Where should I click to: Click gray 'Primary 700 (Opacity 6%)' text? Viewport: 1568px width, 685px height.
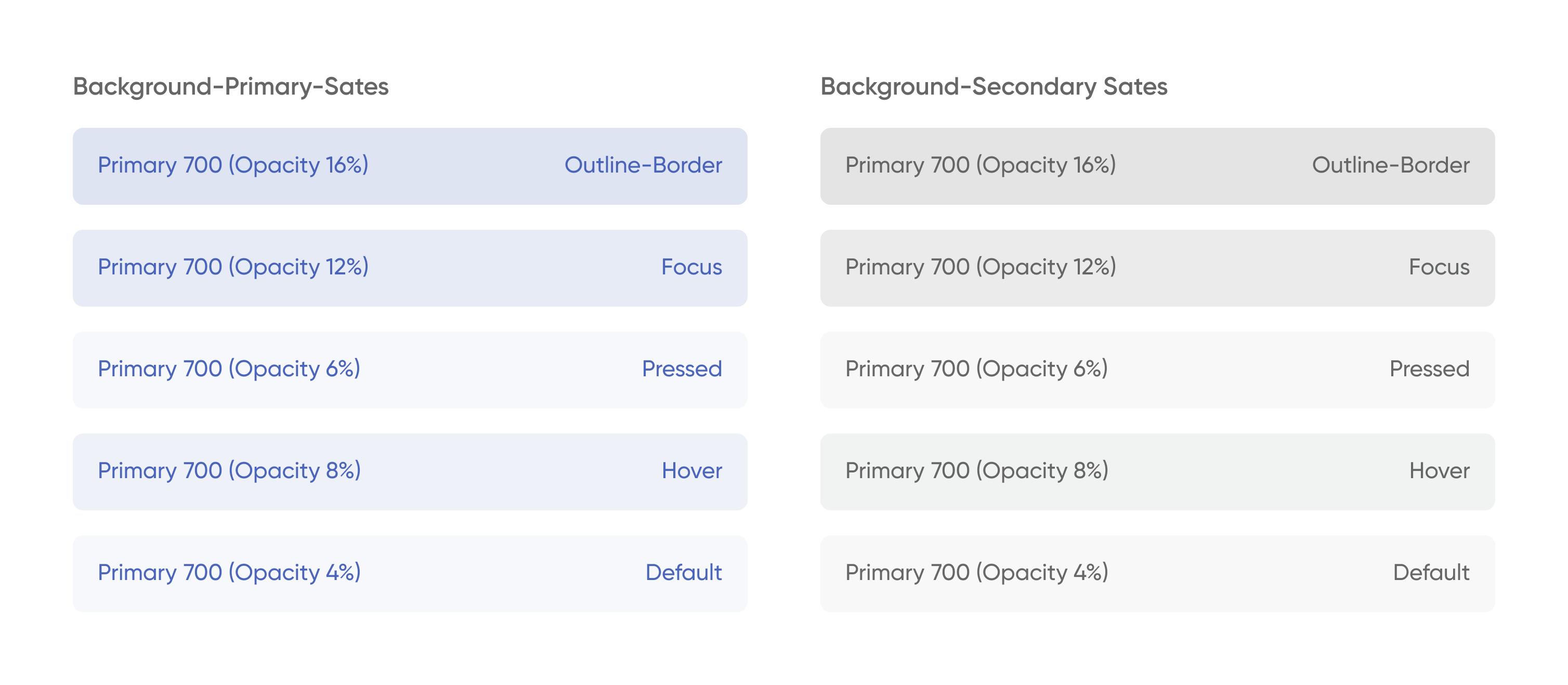(x=976, y=370)
